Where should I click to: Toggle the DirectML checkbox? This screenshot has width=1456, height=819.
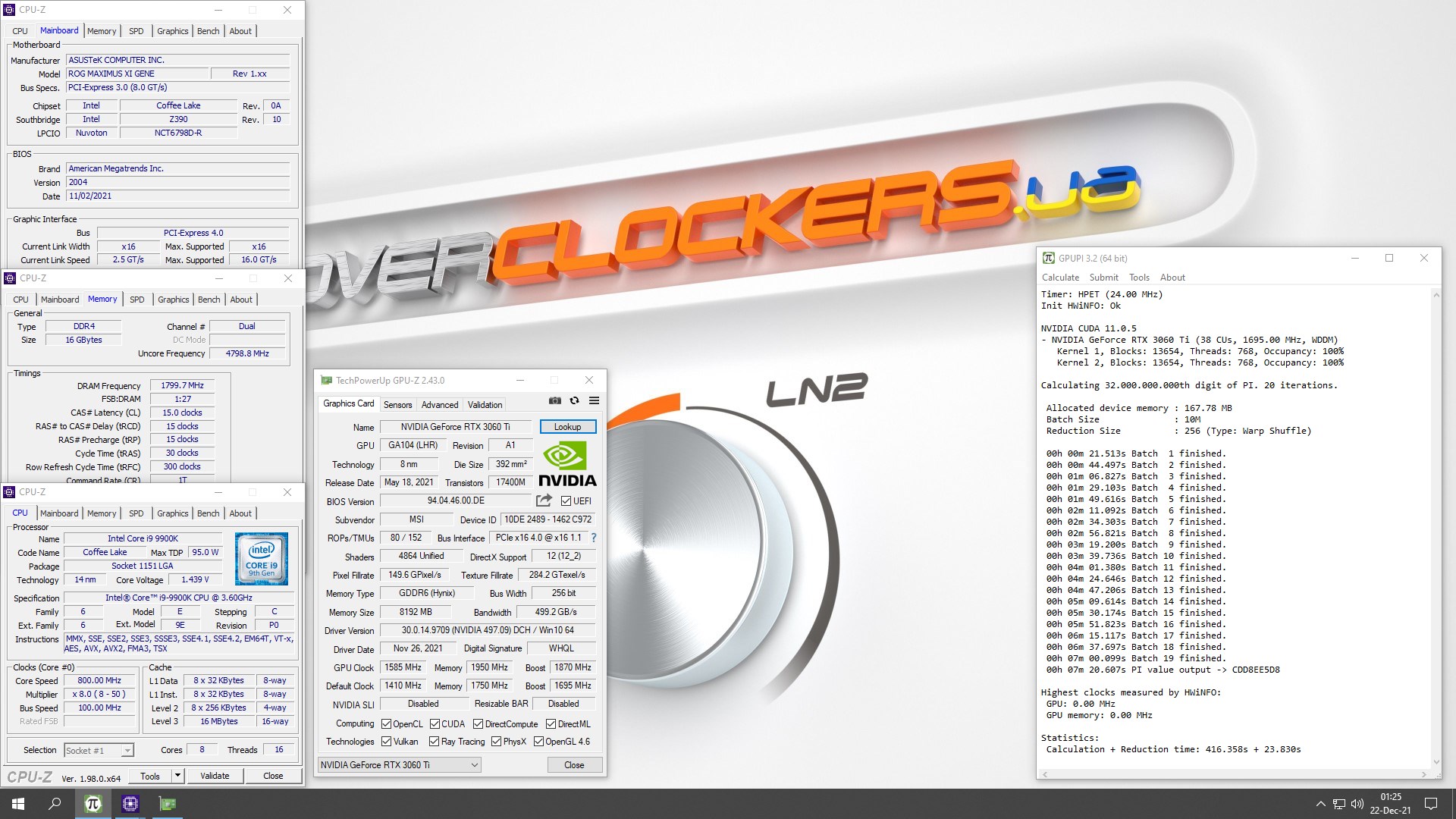(x=551, y=723)
